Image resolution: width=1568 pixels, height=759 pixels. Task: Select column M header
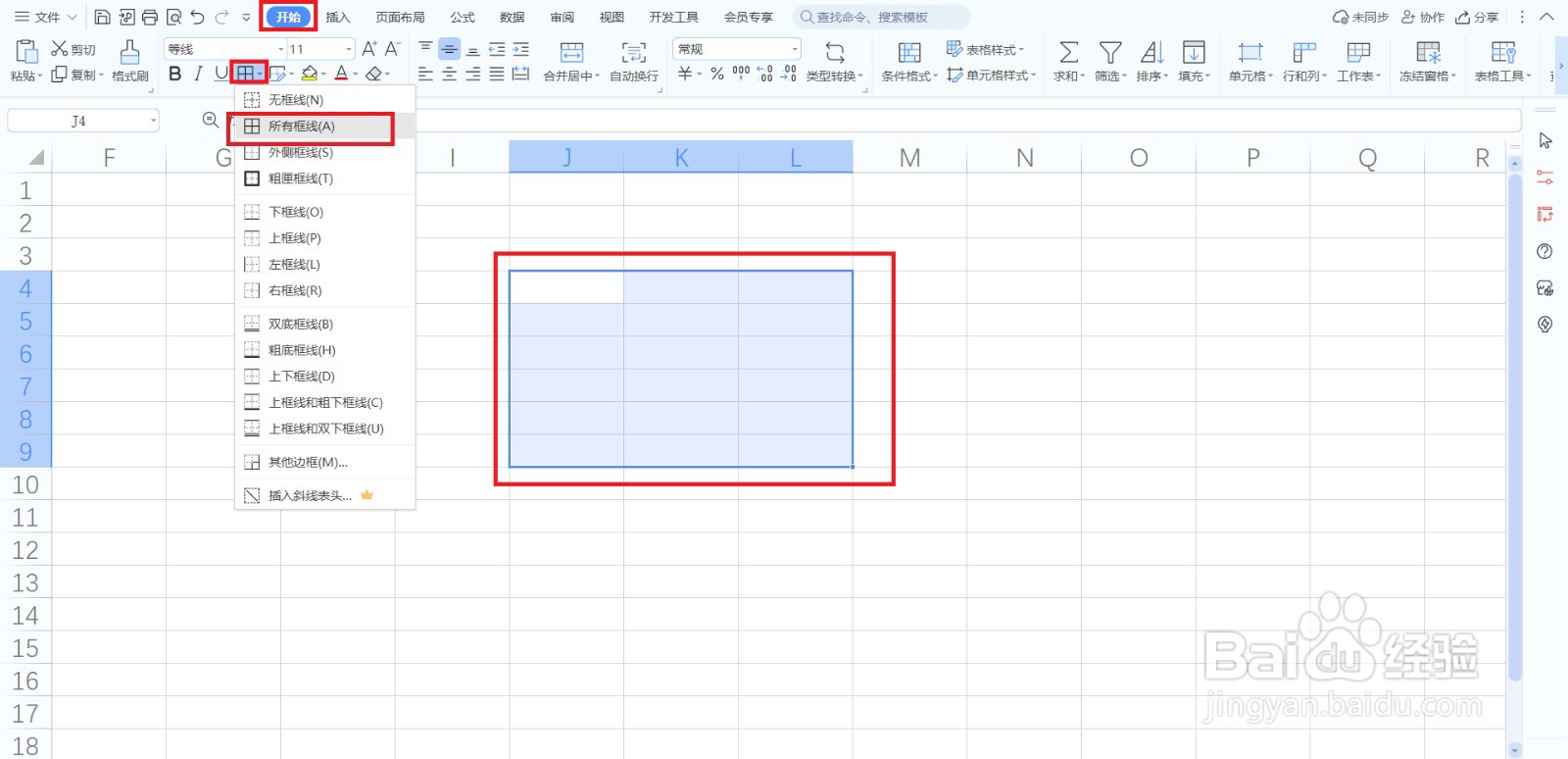(x=910, y=158)
